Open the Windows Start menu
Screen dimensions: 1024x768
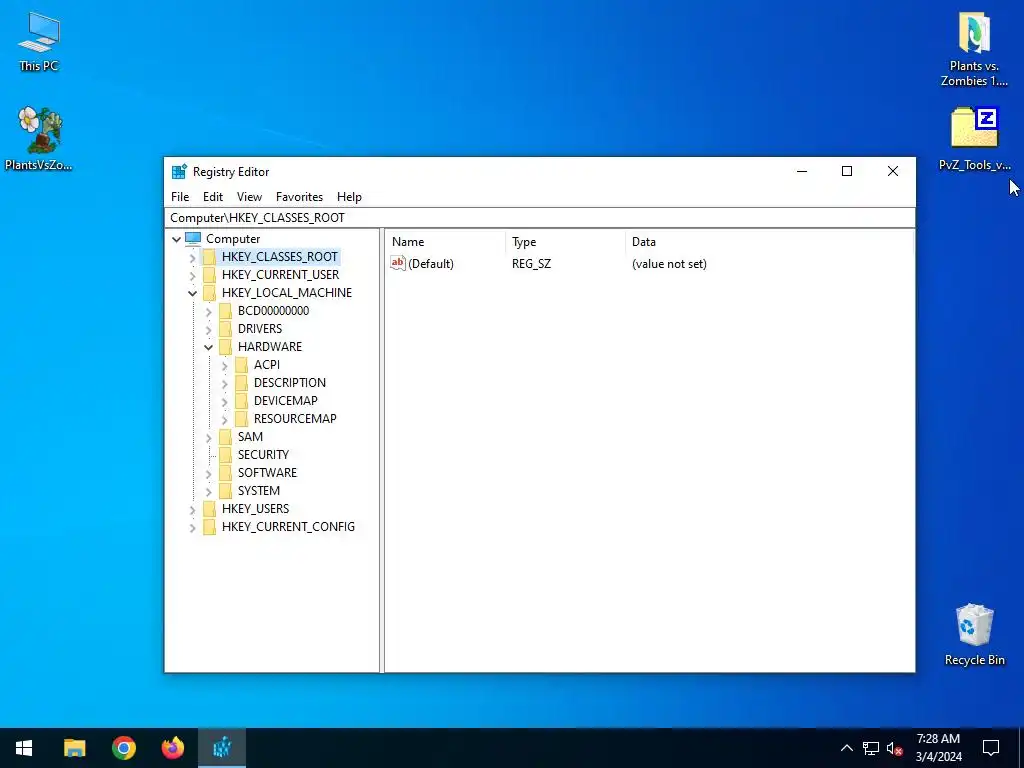[24, 748]
